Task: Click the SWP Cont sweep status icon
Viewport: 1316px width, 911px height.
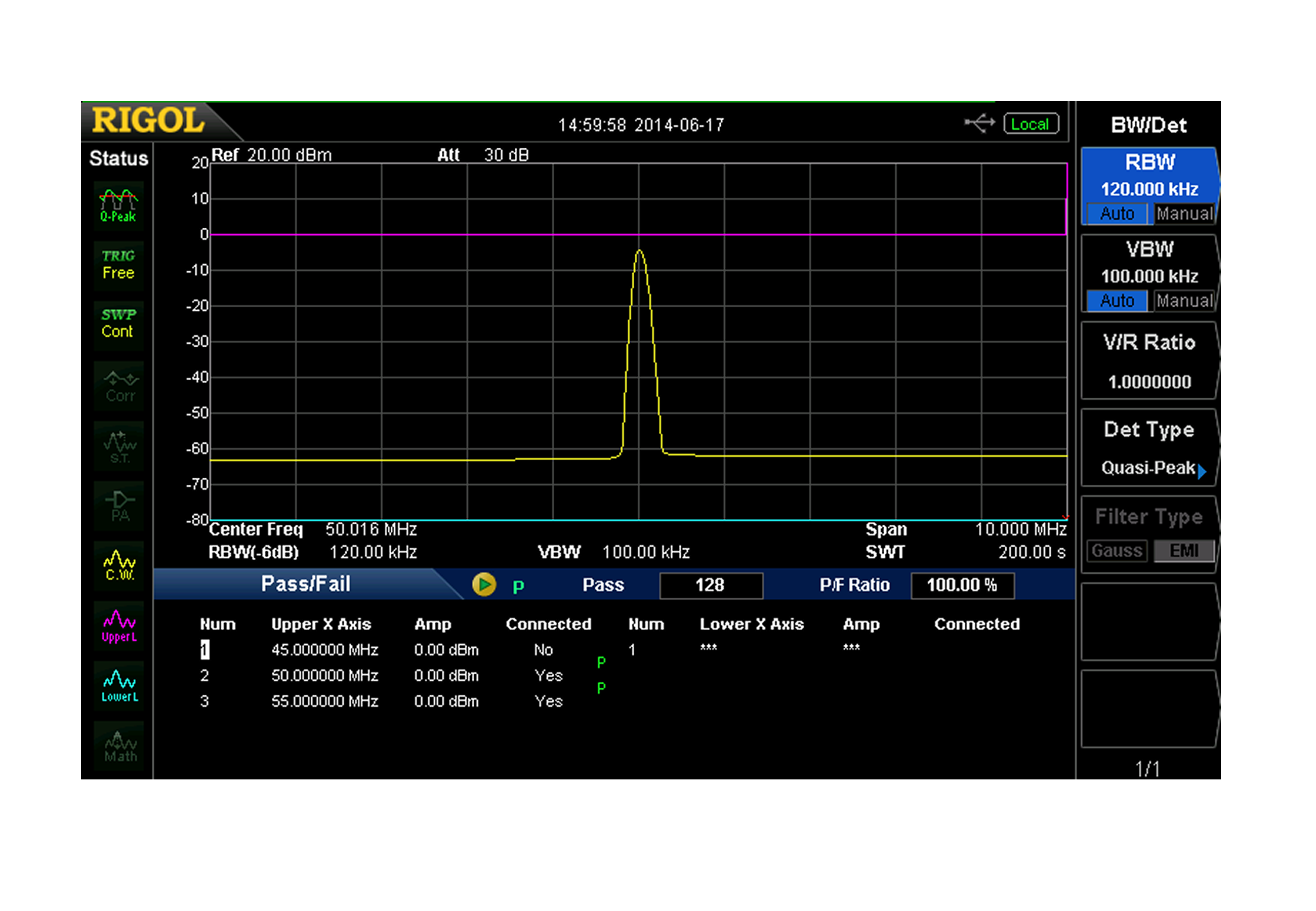Action: click(x=118, y=324)
